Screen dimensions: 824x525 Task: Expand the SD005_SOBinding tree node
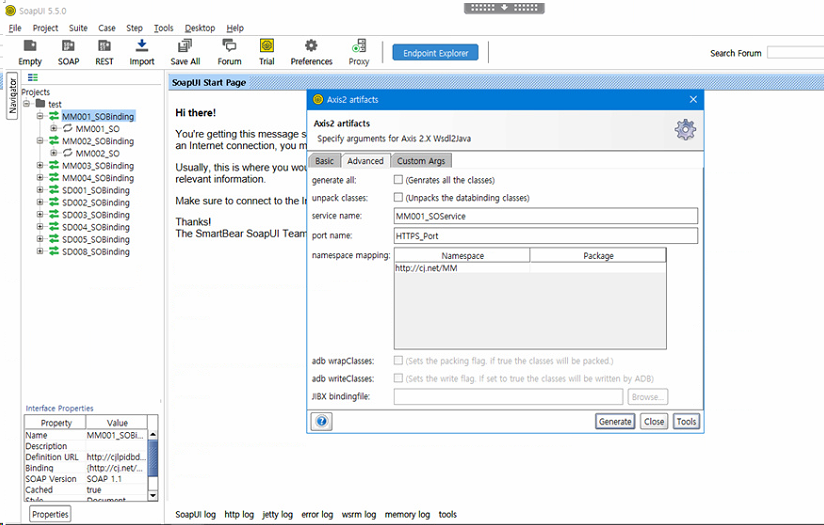point(39,239)
